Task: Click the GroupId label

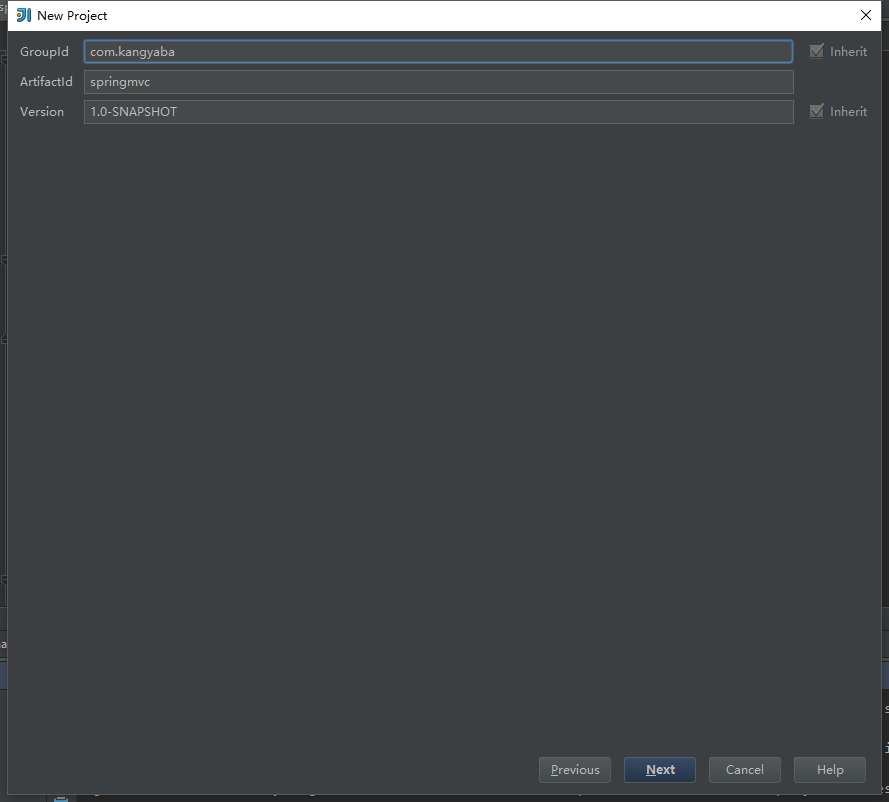Action: coord(44,52)
